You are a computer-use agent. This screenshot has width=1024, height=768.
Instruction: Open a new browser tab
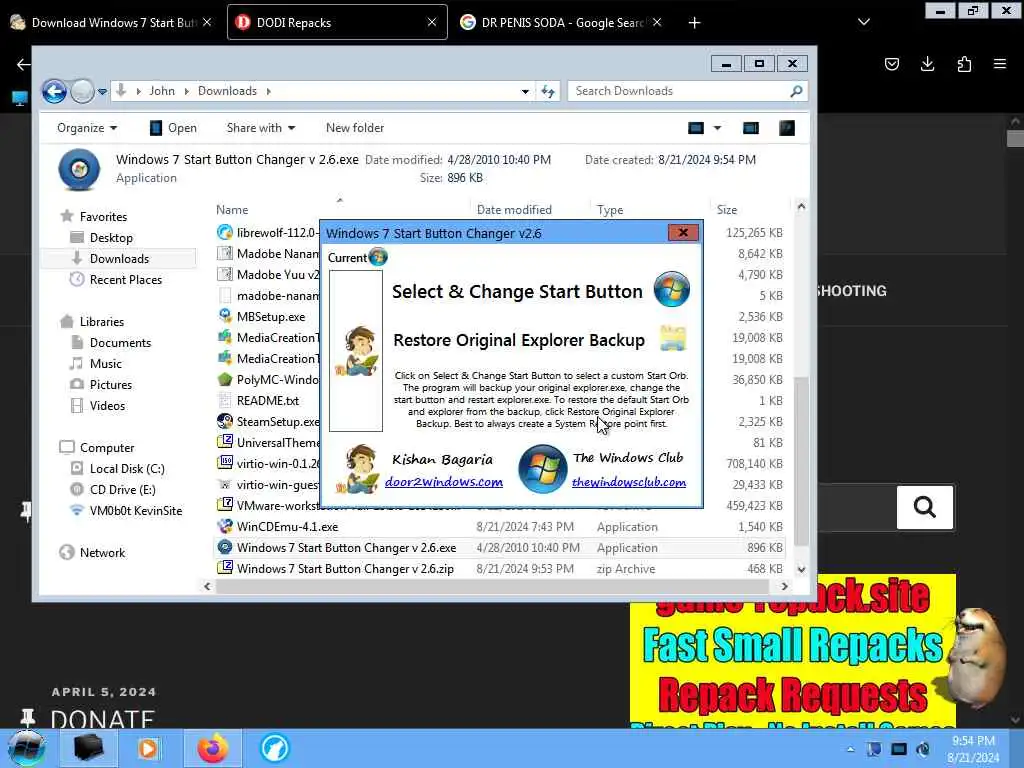[x=694, y=23]
